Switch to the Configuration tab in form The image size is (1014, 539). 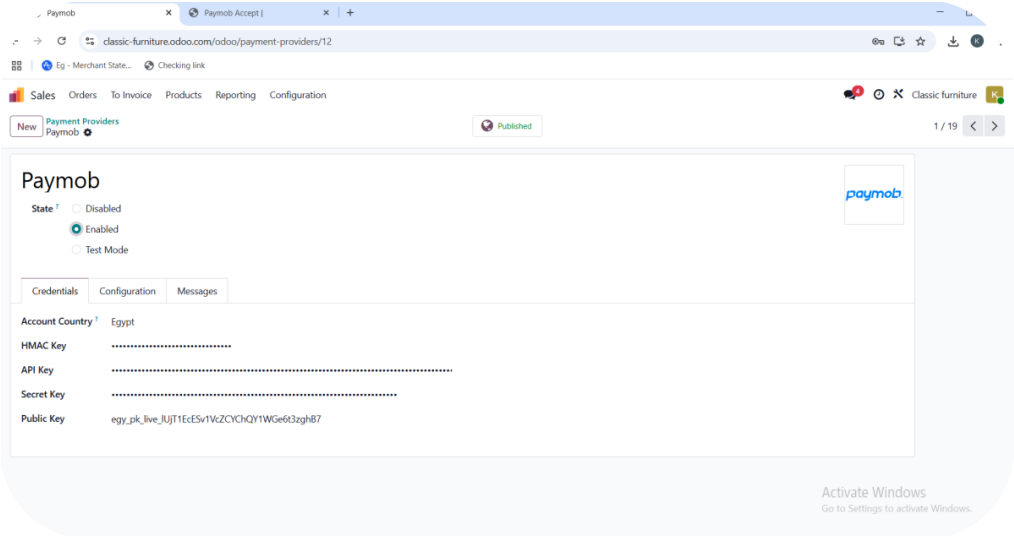pyautogui.click(x=127, y=291)
